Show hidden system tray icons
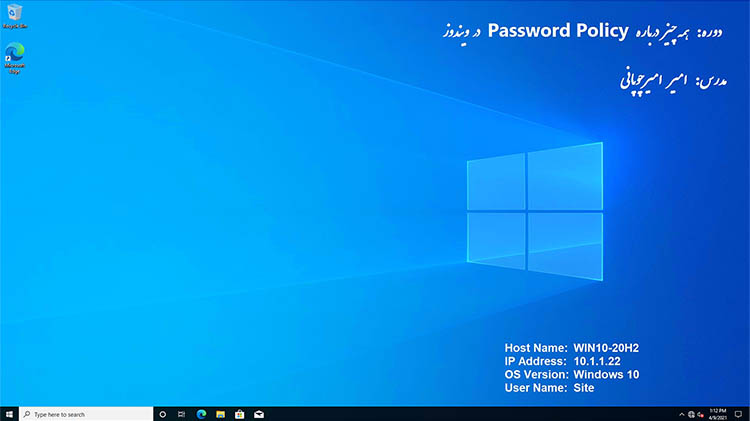Image resolution: width=750 pixels, height=421 pixels. coord(682,414)
